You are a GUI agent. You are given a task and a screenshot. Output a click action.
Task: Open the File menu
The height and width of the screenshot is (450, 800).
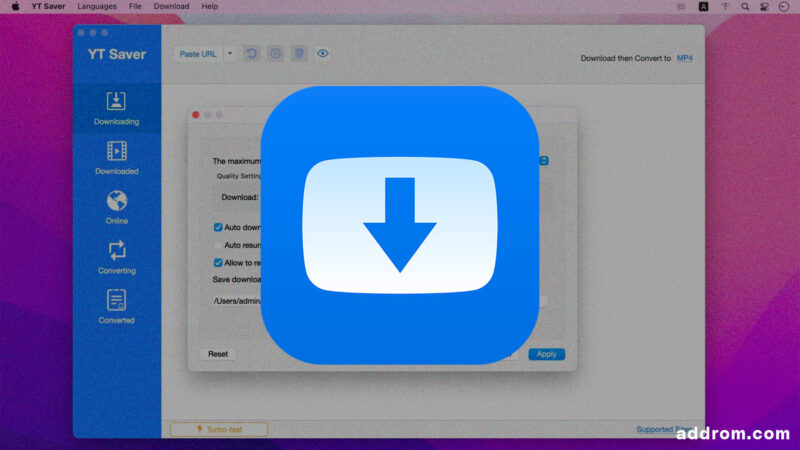135,7
